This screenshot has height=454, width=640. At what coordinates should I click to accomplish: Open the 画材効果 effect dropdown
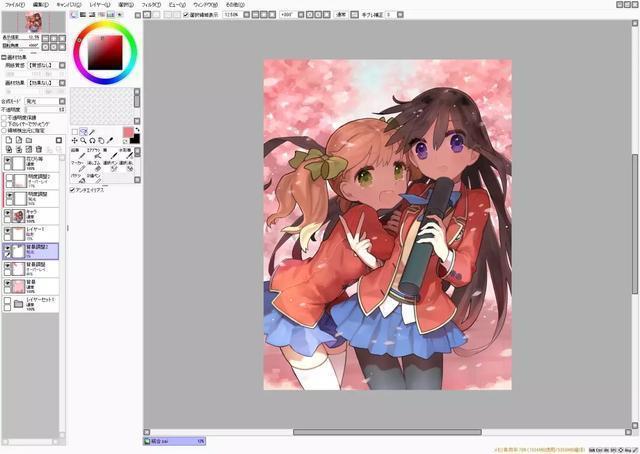(62, 83)
